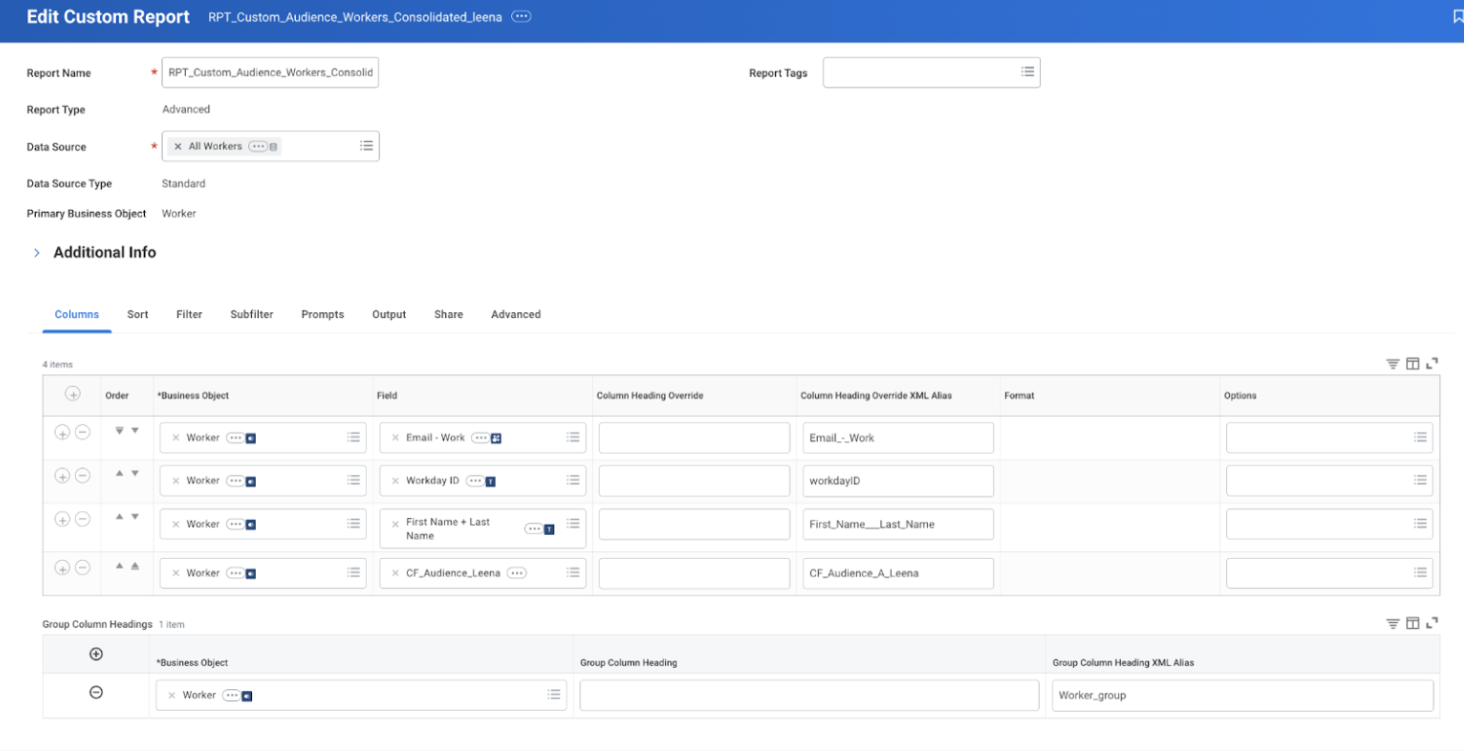The width and height of the screenshot is (1464, 754).
Task: Move CF_Audience_Leena row to the top
Action: (x=135, y=566)
